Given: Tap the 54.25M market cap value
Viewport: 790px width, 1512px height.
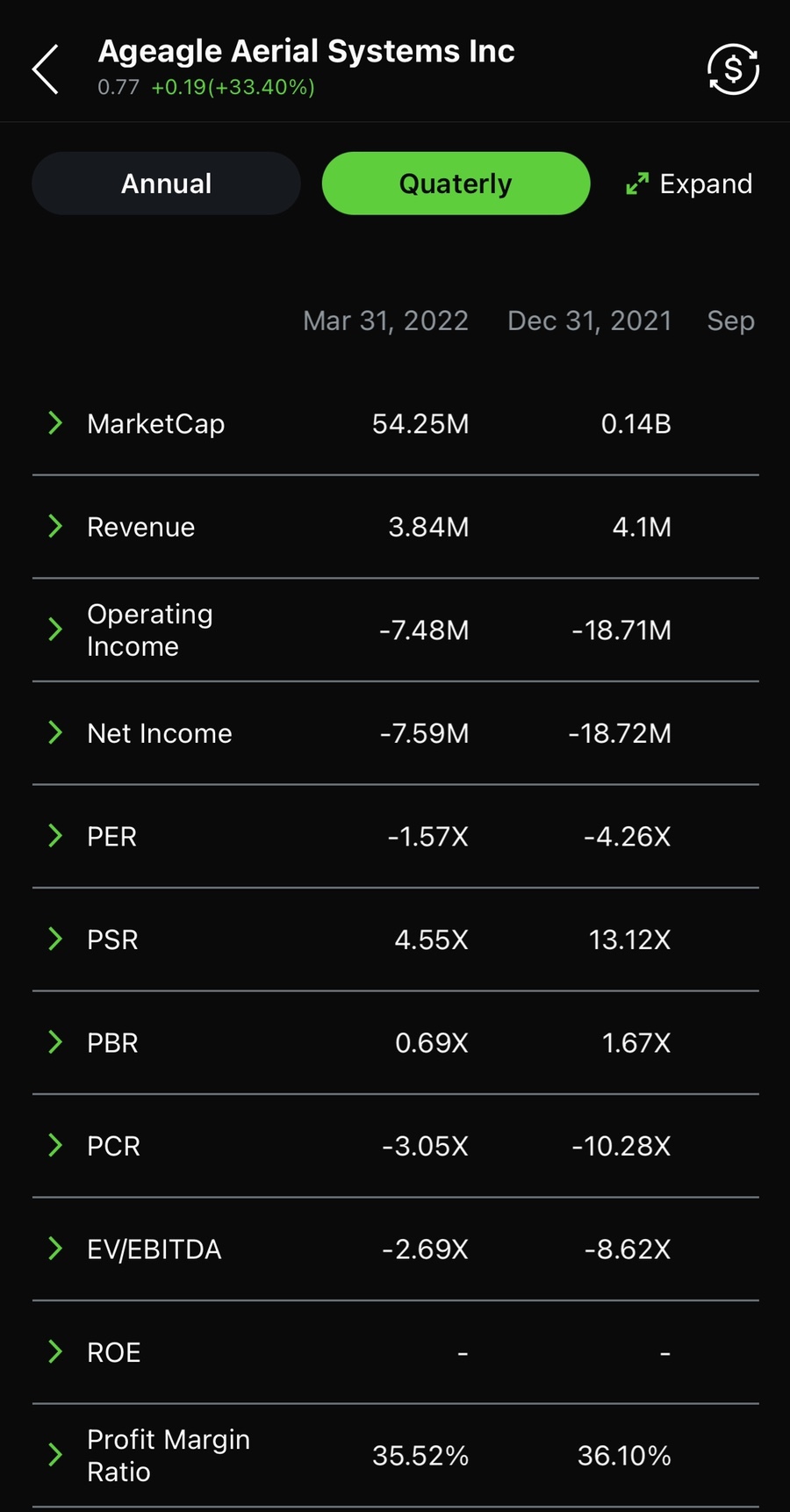Looking at the screenshot, I should 420,424.
